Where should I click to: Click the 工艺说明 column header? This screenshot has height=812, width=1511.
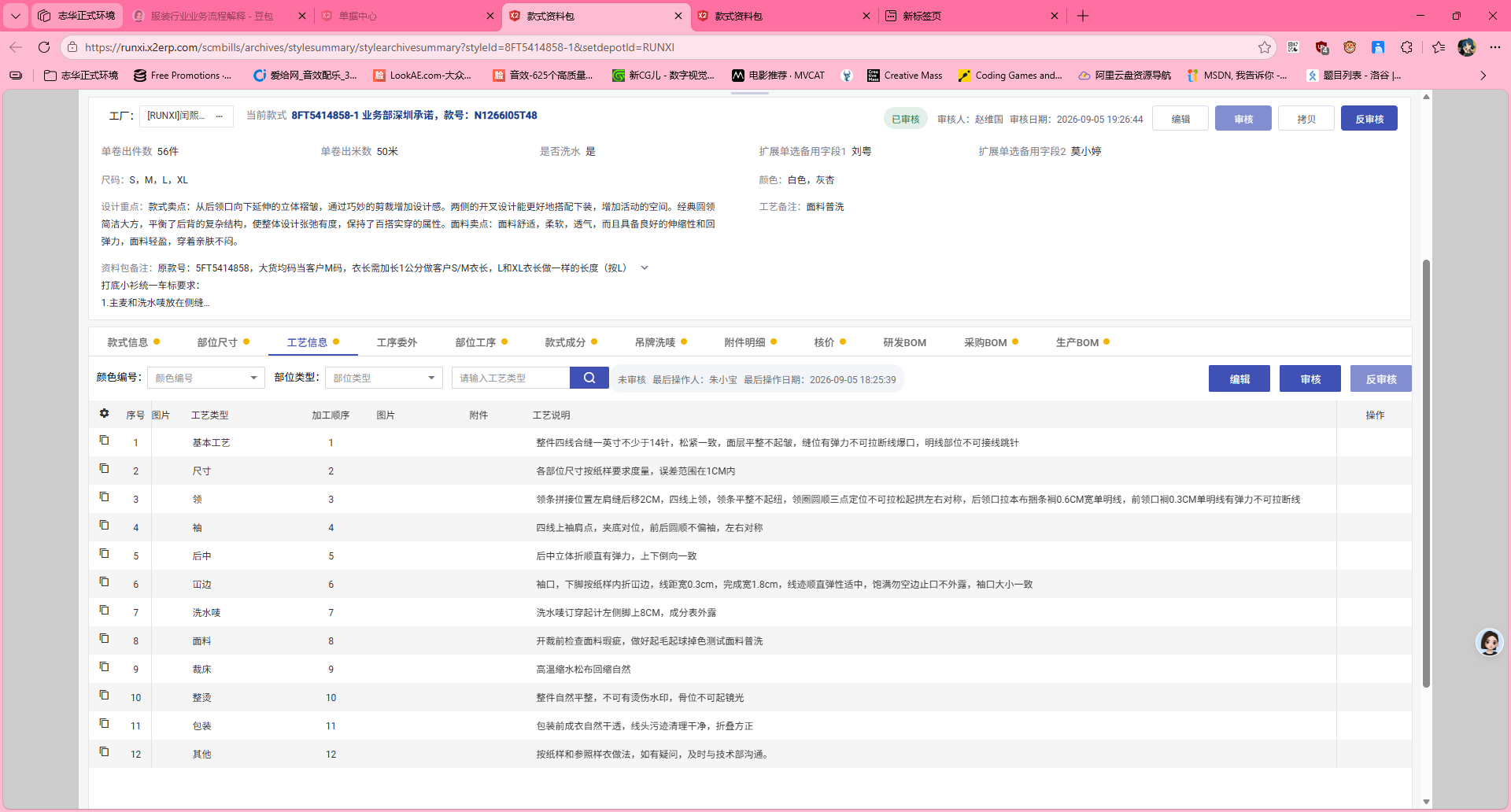pyautogui.click(x=551, y=415)
